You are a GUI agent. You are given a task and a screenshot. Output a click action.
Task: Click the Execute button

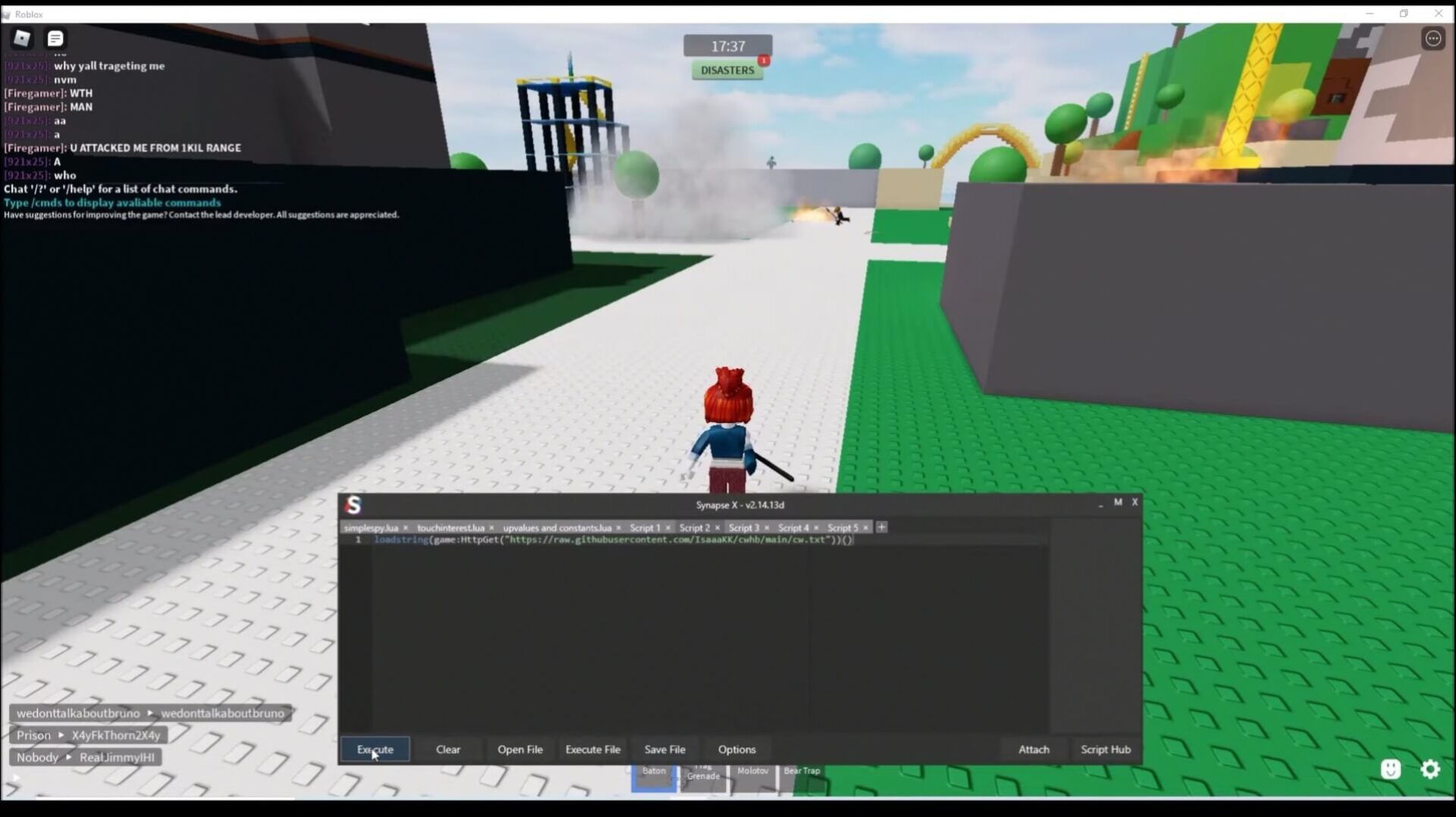[375, 749]
